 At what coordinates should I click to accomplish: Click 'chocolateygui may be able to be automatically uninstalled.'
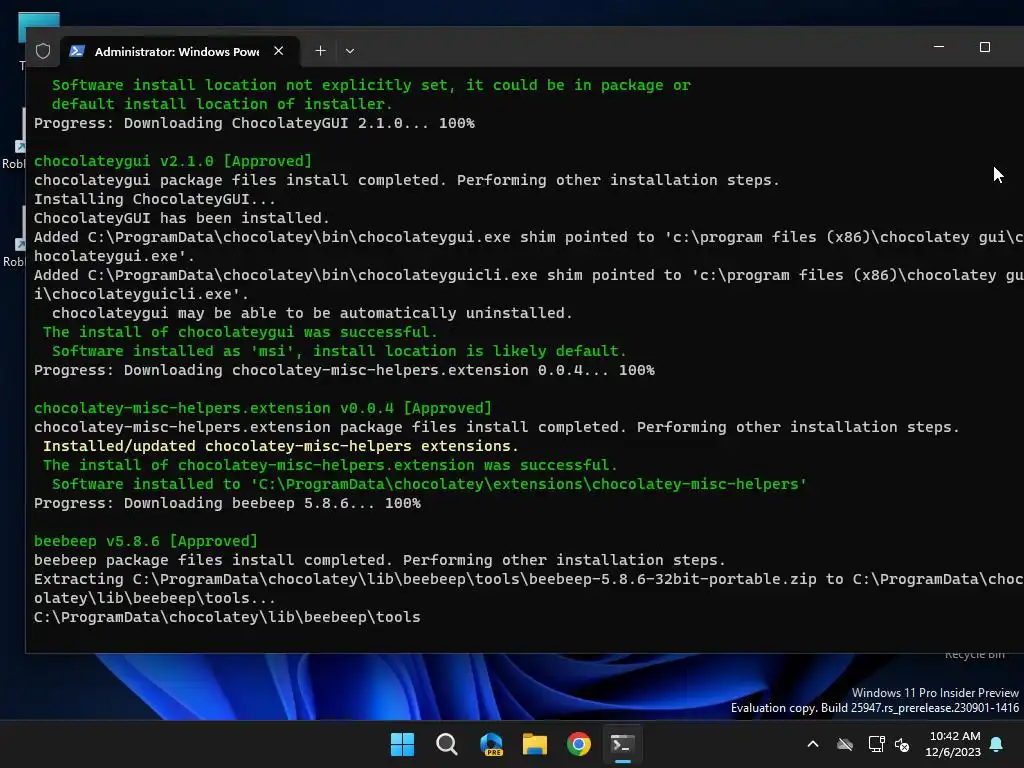pyautogui.click(x=312, y=313)
